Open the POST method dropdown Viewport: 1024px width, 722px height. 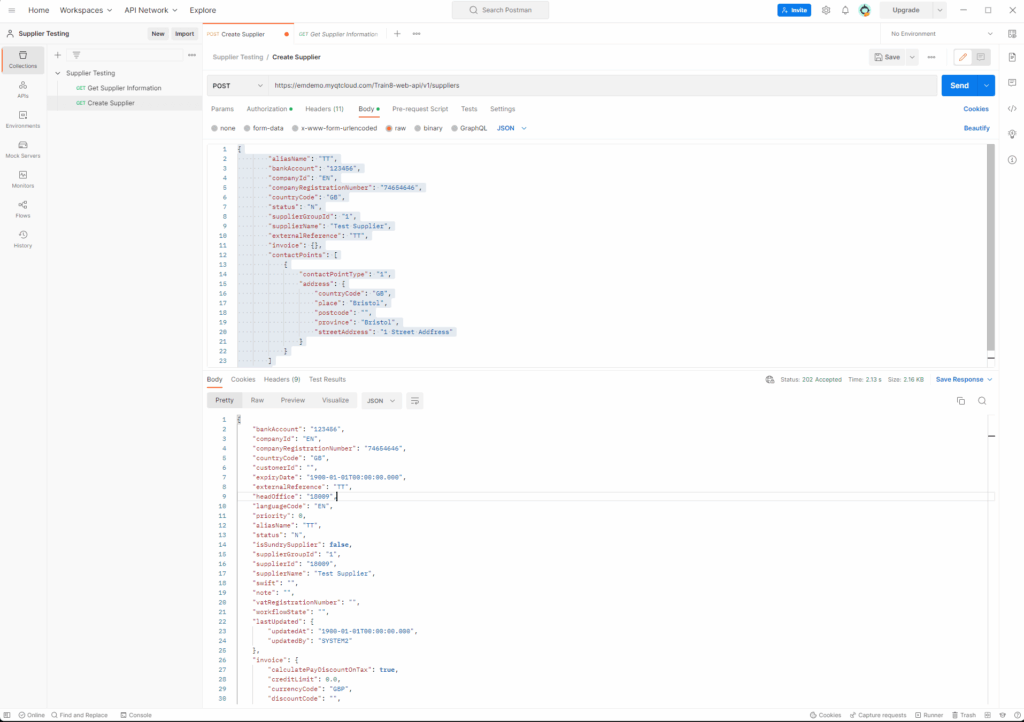238,86
